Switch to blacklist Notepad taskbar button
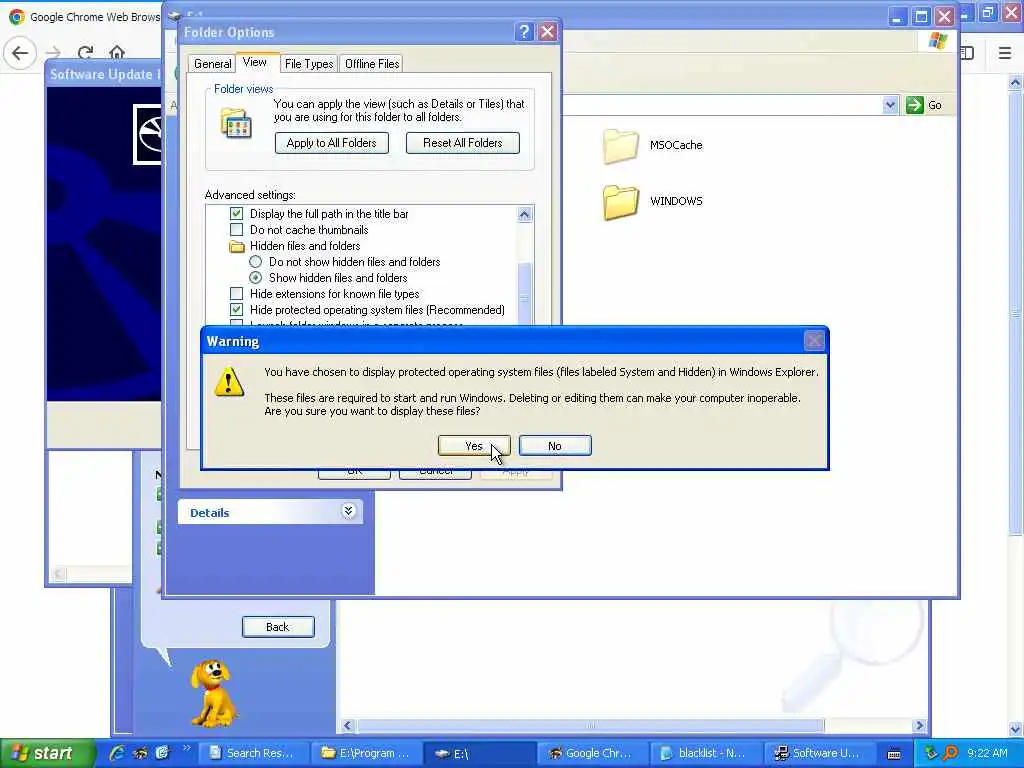 (706, 754)
